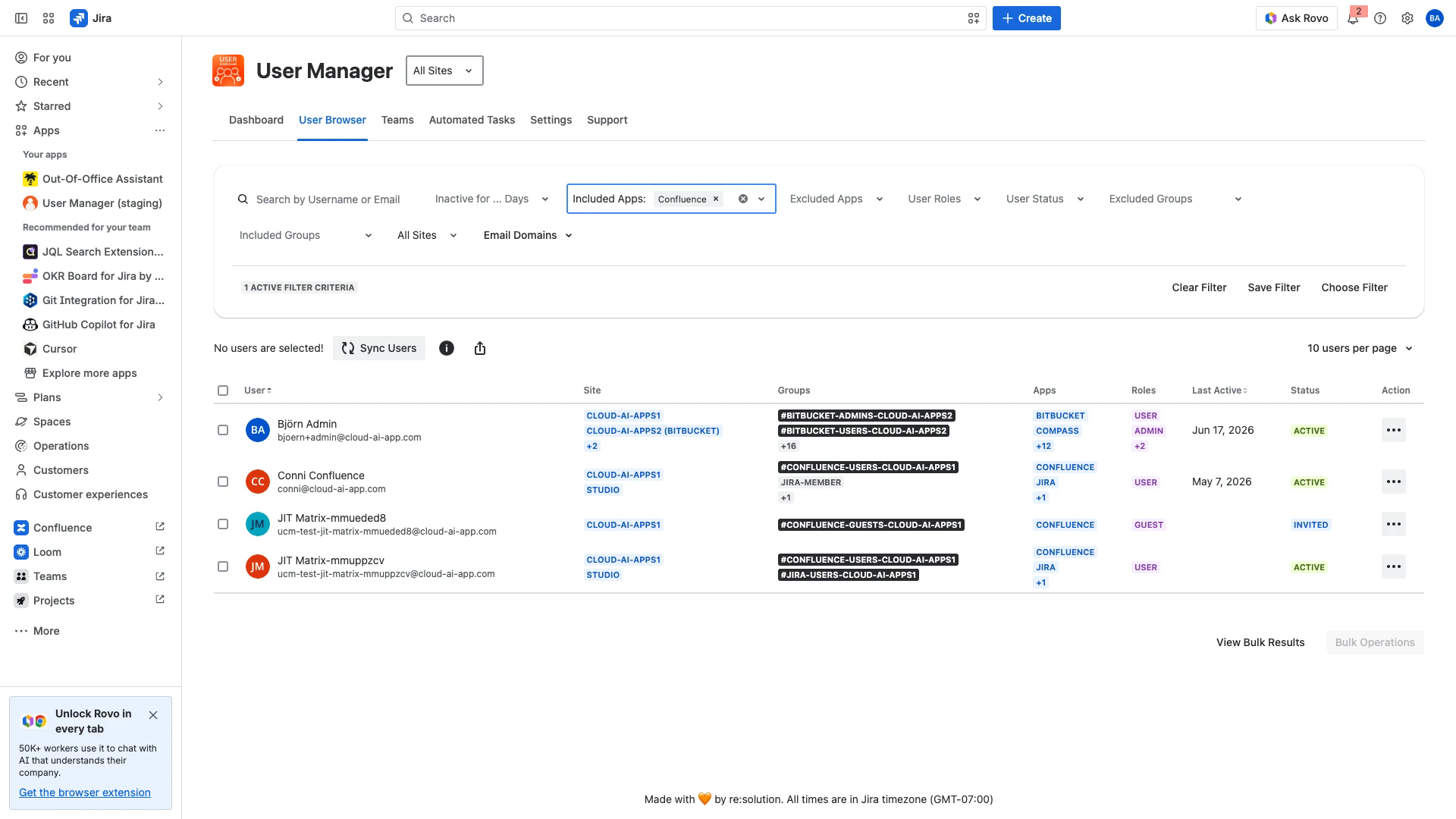This screenshot has height=819, width=1456.
Task: Click Save Filter
Action: 1274,287
